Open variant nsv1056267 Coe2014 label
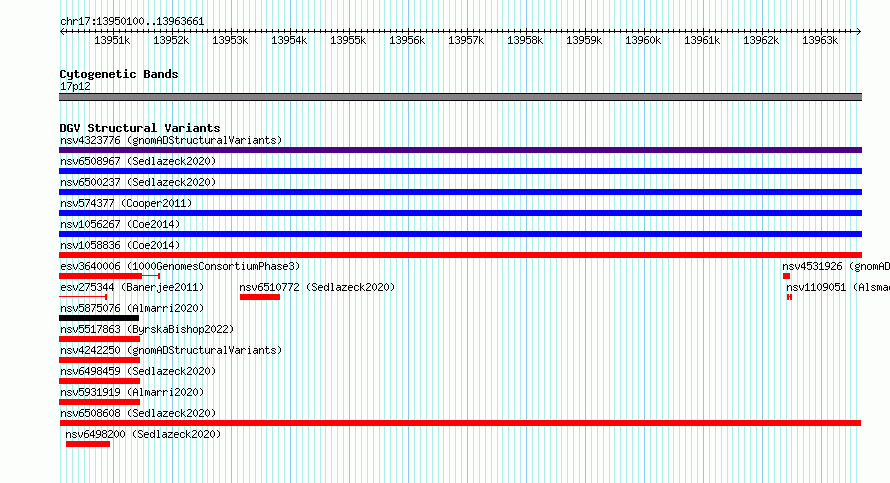 [120, 224]
